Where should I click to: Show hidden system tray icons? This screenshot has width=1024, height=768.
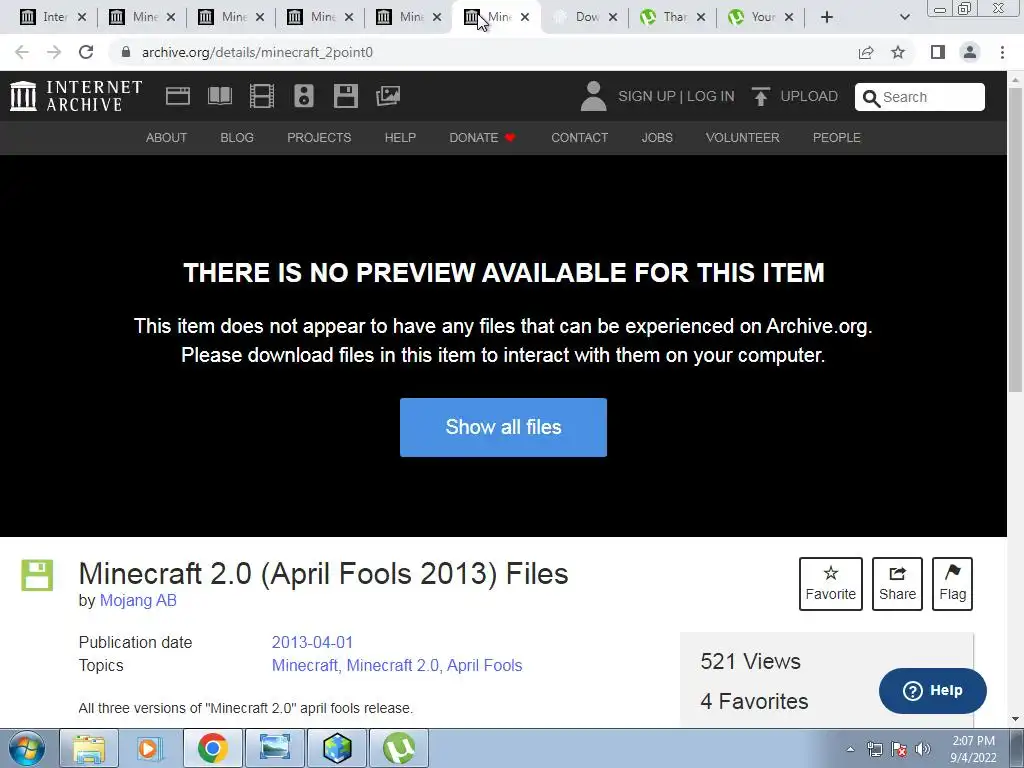[x=850, y=749]
